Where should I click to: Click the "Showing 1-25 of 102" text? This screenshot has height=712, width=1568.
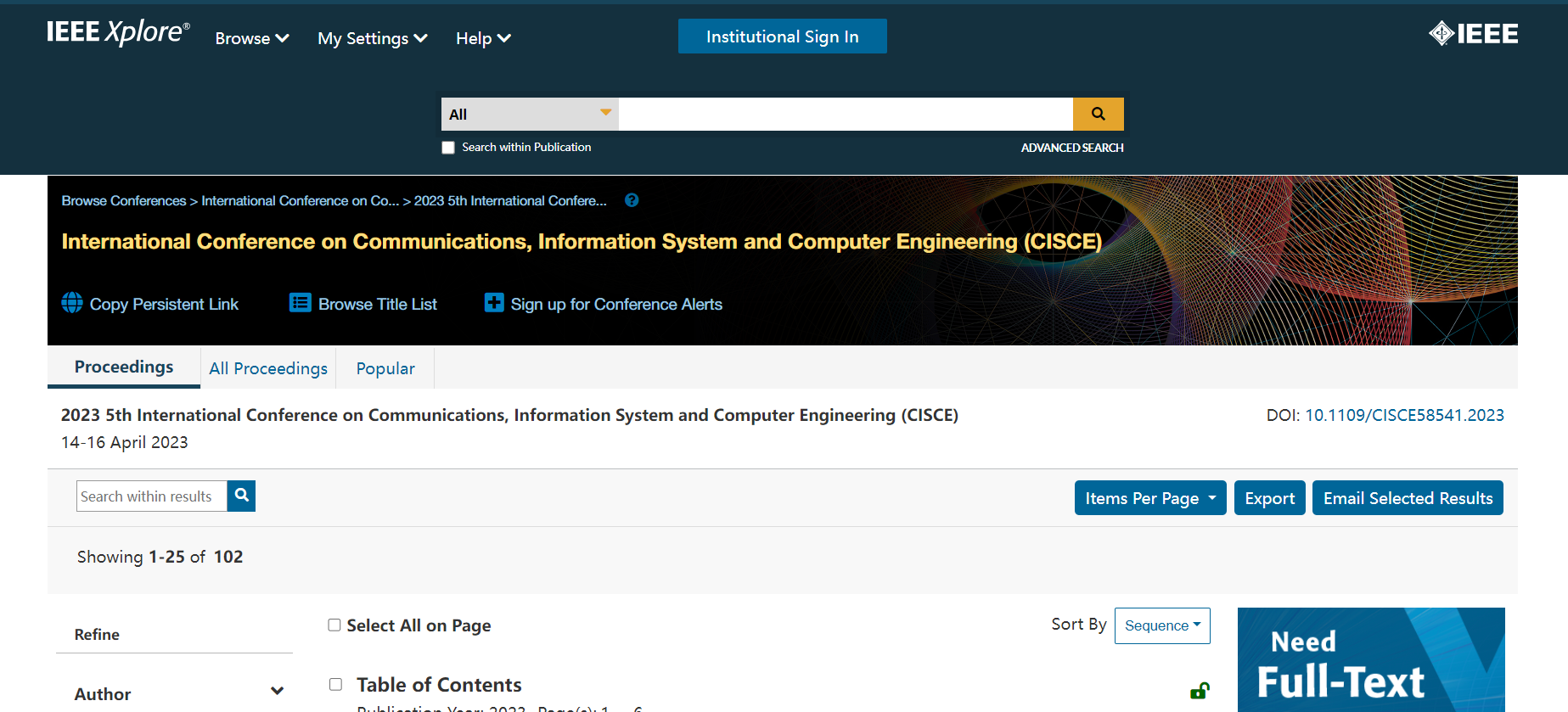(160, 557)
